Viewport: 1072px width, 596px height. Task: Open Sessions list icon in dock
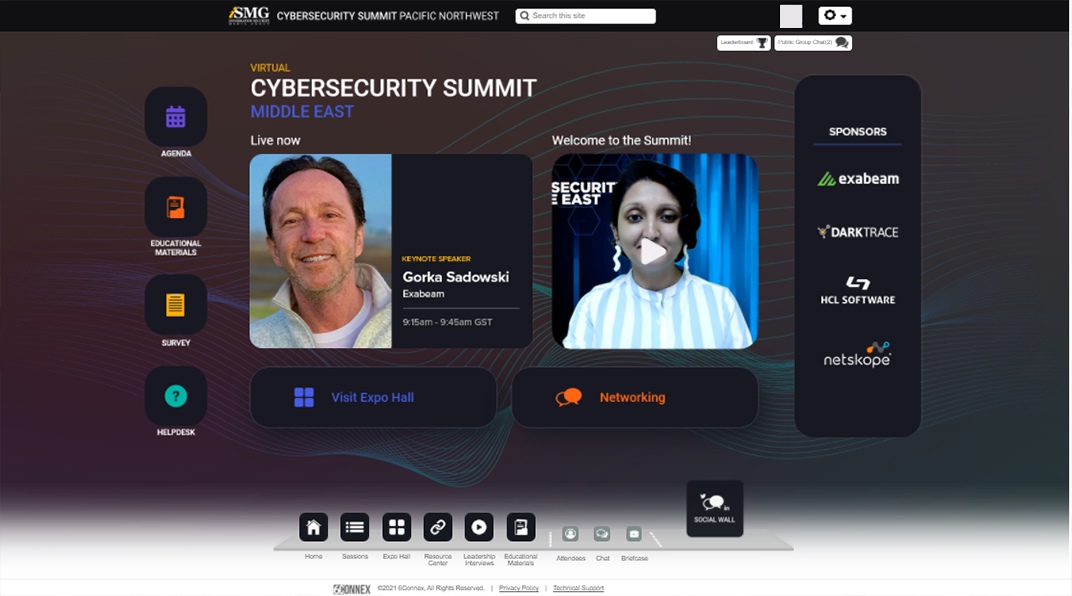coord(355,527)
